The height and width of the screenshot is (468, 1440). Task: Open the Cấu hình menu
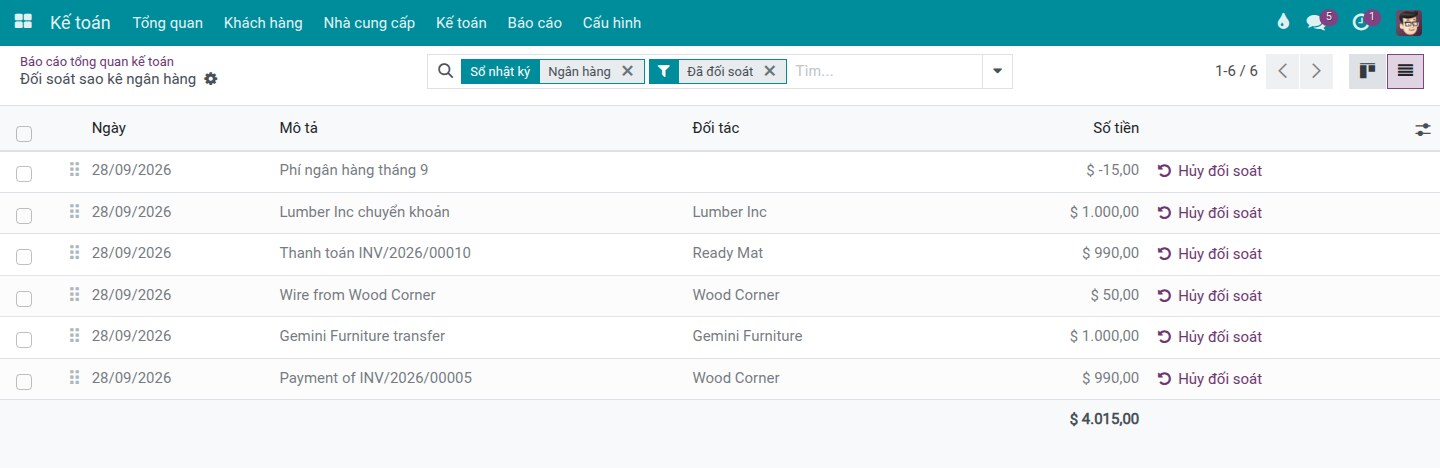click(x=612, y=22)
